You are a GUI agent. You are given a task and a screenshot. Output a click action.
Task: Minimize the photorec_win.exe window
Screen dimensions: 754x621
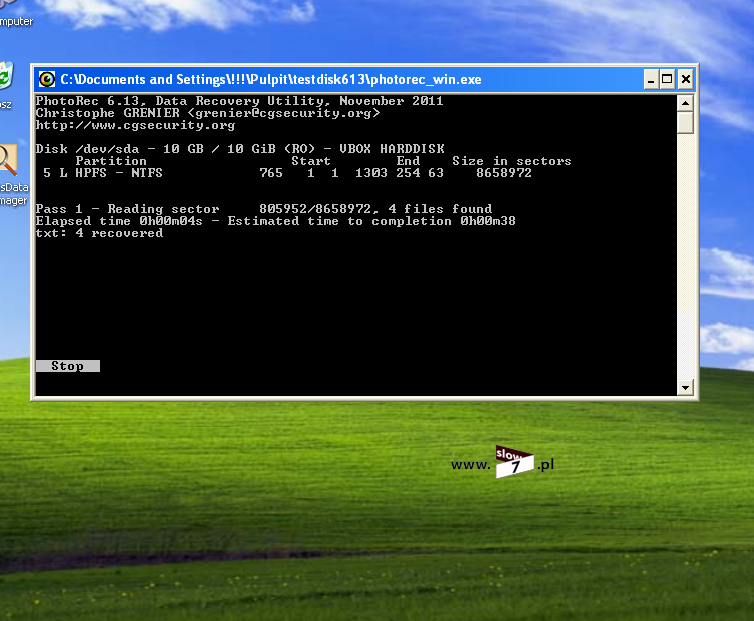pyautogui.click(x=651, y=79)
